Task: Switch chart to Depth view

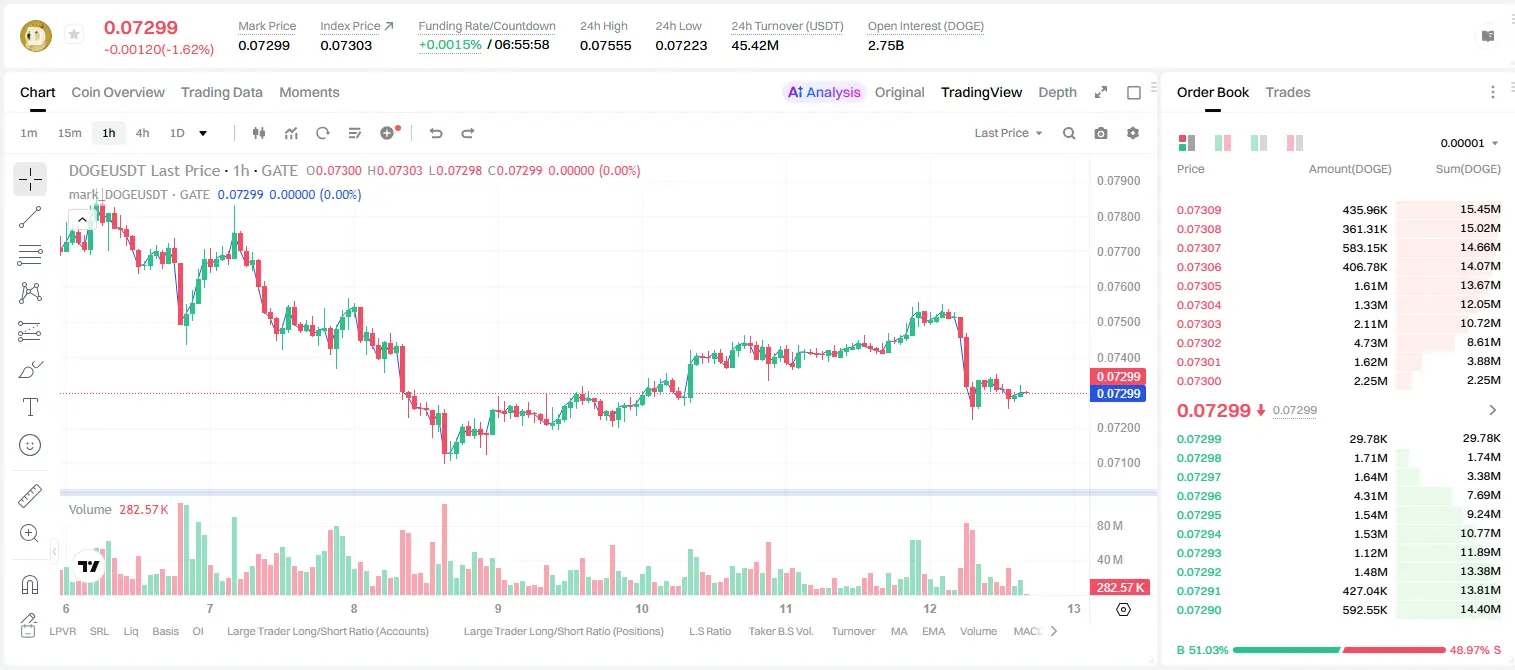Action: click(x=1057, y=92)
